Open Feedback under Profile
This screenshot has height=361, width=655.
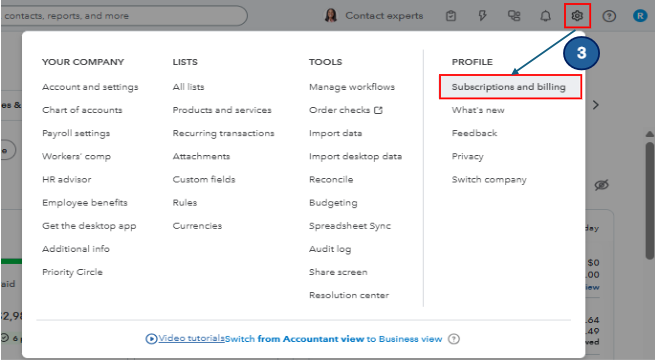pos(474,133)
